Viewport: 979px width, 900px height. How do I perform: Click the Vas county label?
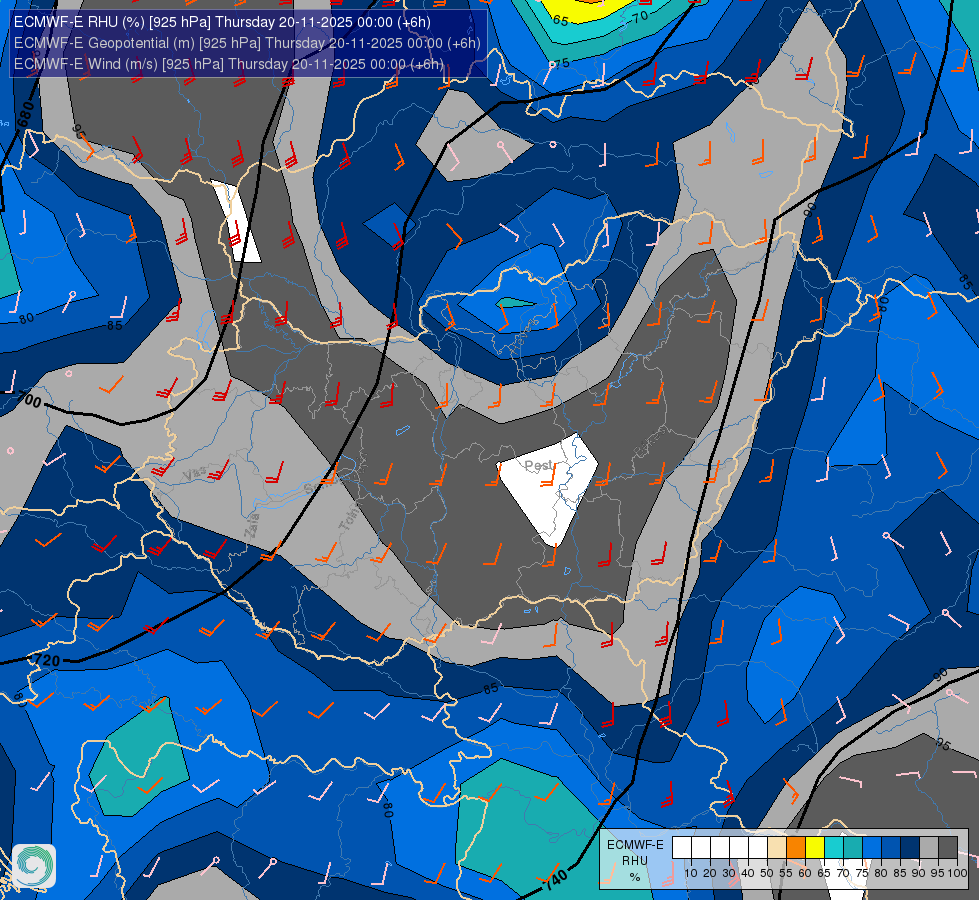tap(195, 474)
